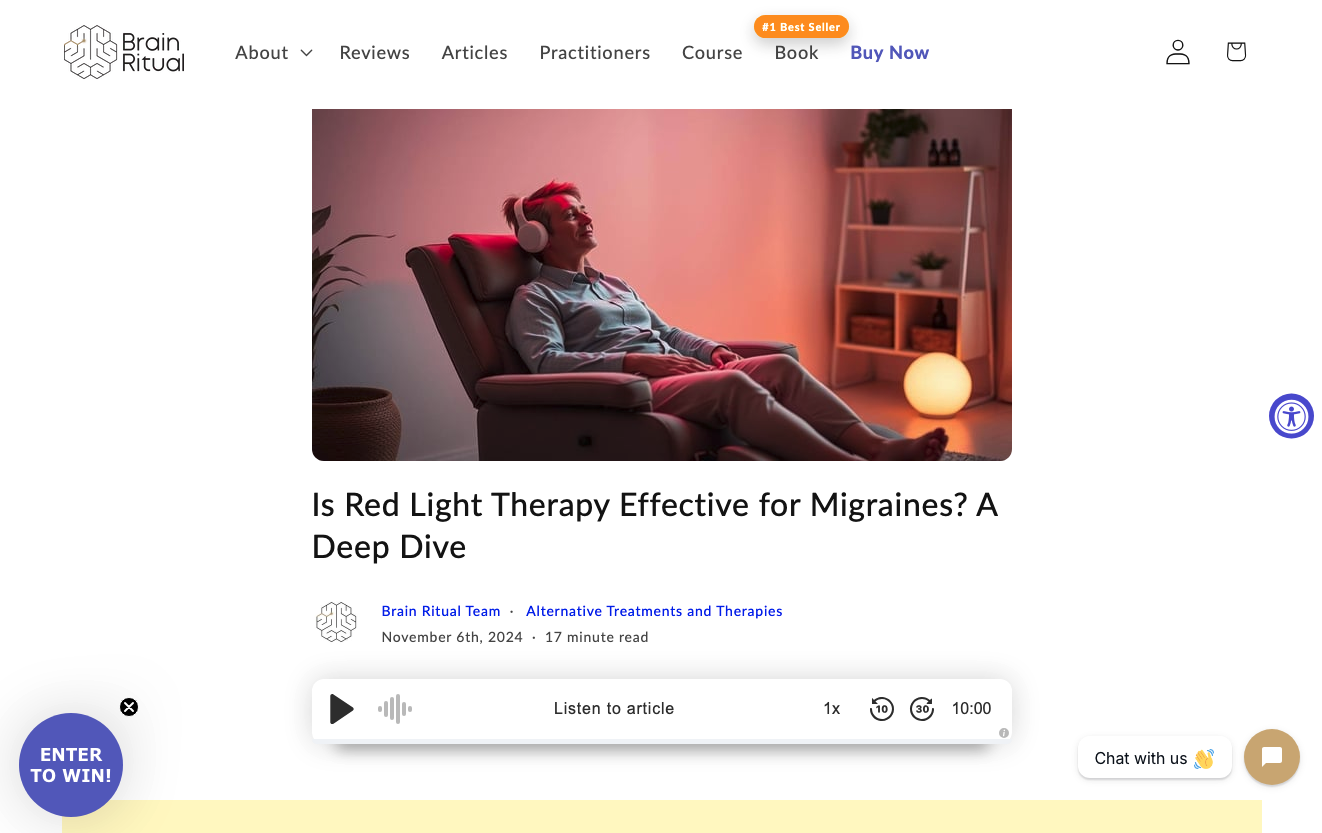
Task: Expand the About menu chevron
Action: click(x=306, y=53)
